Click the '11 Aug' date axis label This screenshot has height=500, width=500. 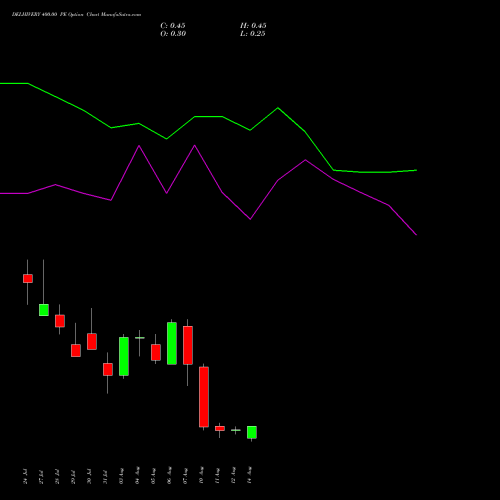tap(218, 476)
